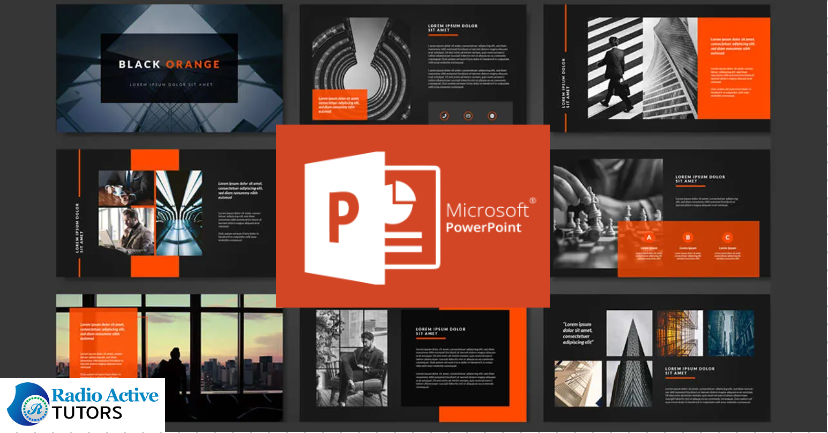Click the orange caption box under circular building
Image resolution: width=828 pixels, height=433 pixels.
[340, 105]
